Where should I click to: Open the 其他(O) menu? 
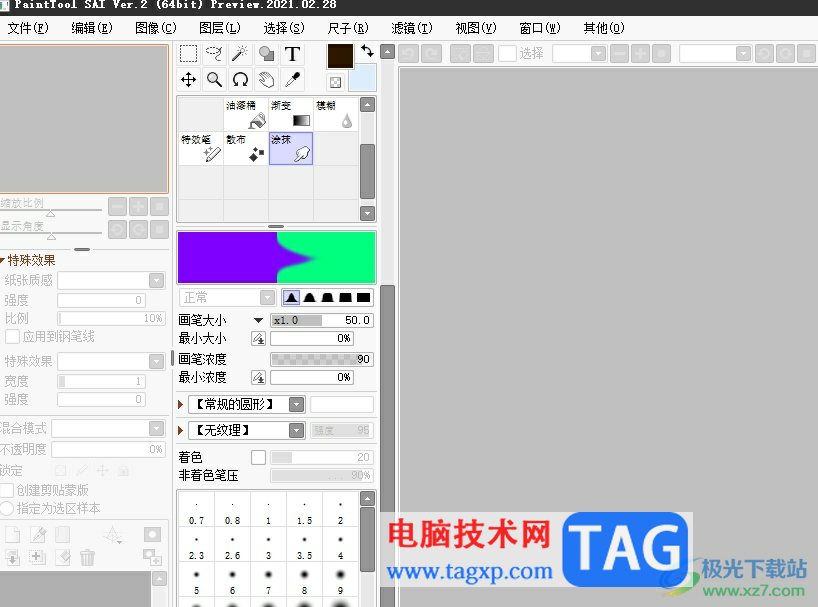[x=604, y=28]
